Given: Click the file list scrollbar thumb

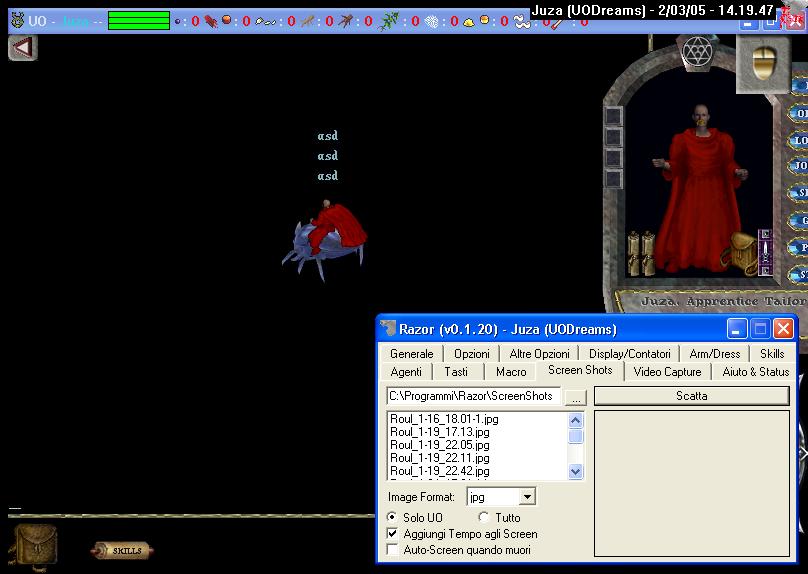Looking at the screenshot, I should (x=576, y=436).
